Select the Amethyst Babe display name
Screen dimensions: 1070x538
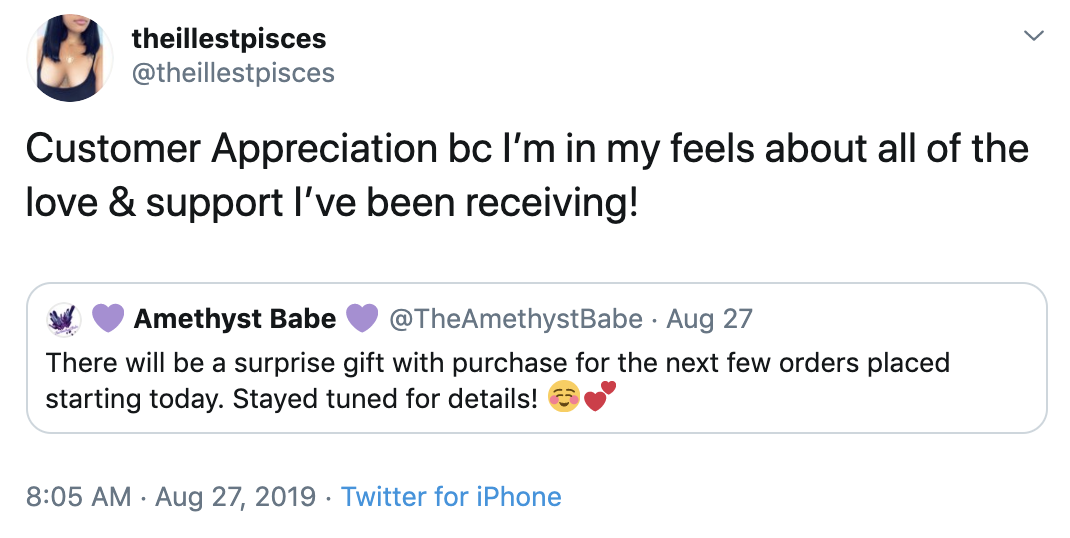click(235, 319)
